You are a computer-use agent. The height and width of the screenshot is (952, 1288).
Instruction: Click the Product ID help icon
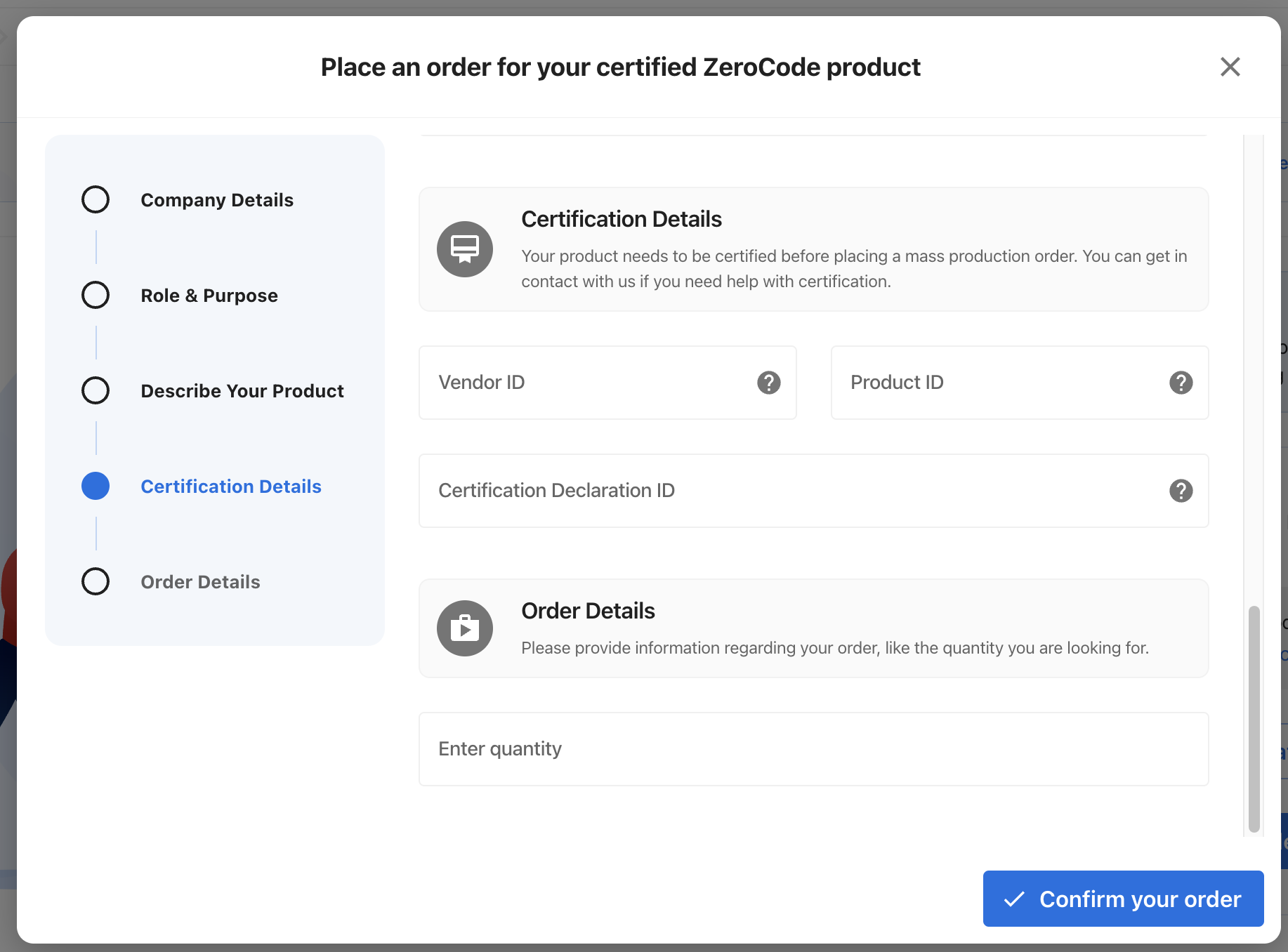(x=1181, y=383)
